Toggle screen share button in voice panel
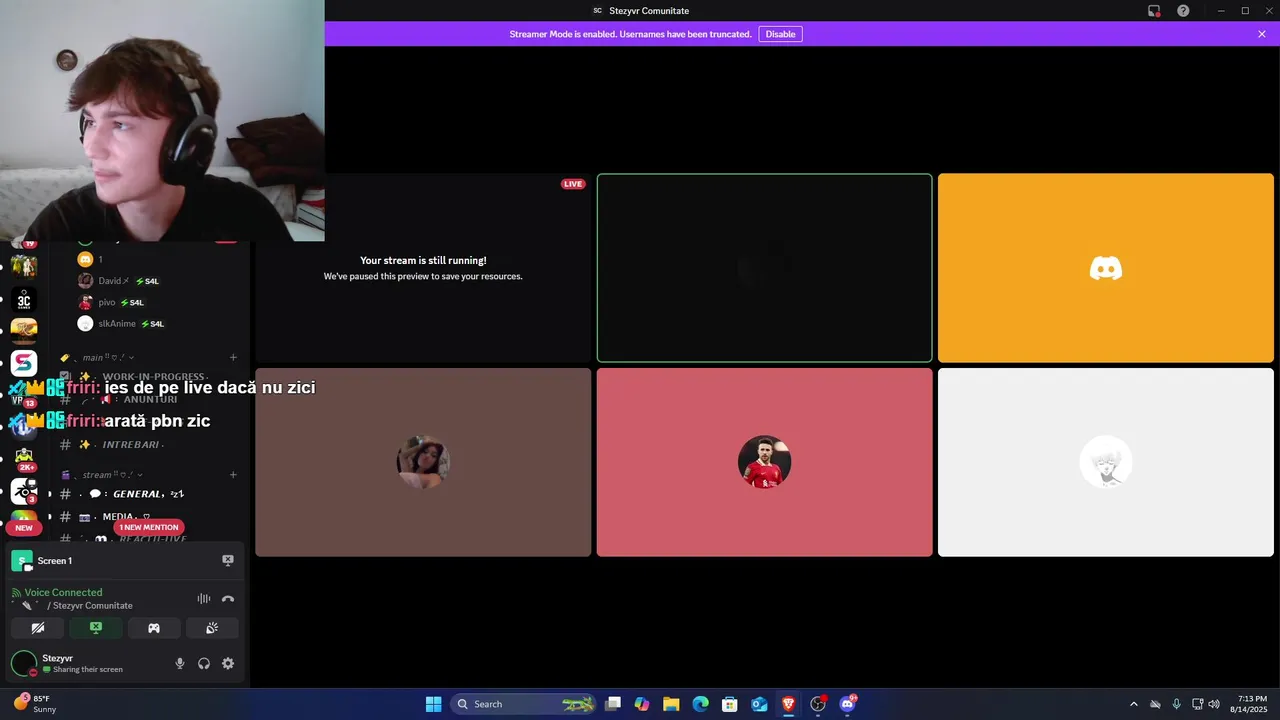Image resolution: width=1280 pixels, height=720 pixels. tap(96, 628)
